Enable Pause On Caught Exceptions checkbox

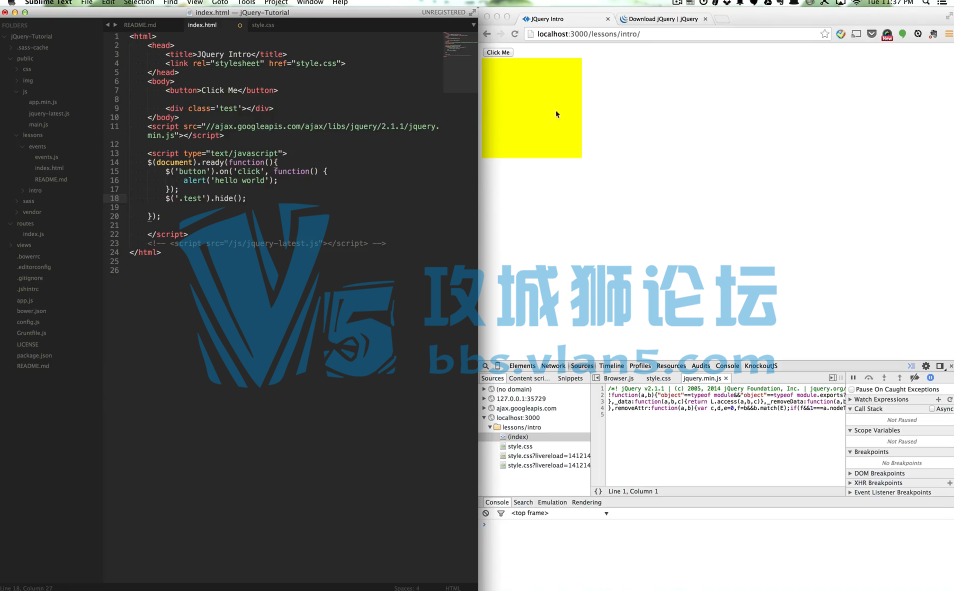tap(852, 389)
